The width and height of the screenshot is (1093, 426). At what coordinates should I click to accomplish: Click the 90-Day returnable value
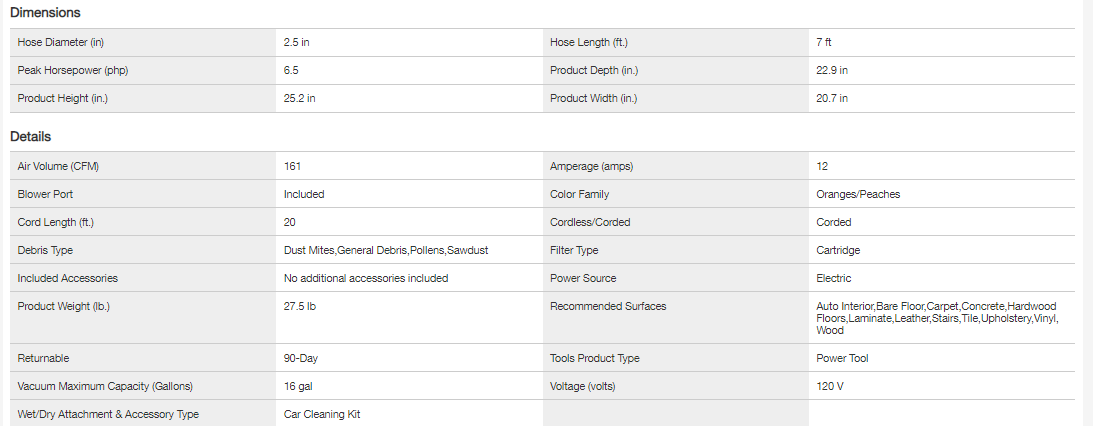tap(301, 358)
